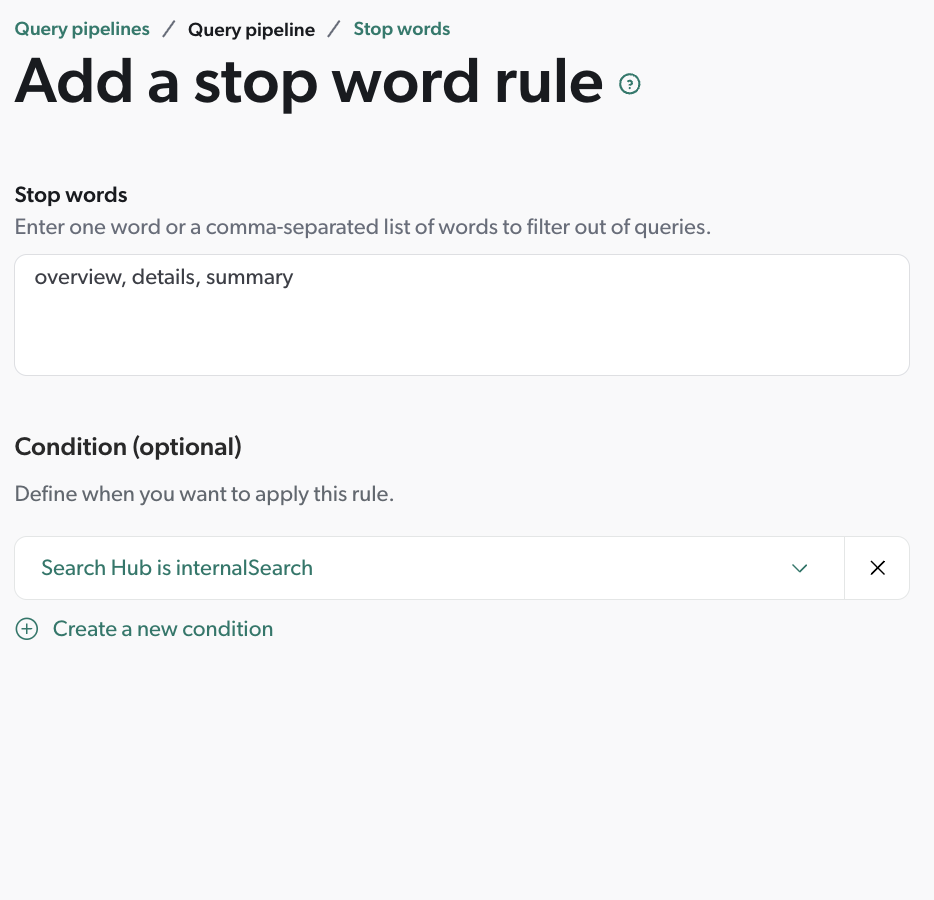Image resolution: width=934 pixels, height=900 pixels.
Task: Navigate to Query pipelines via the breadcrumb
Action: [x=82, y=29]
